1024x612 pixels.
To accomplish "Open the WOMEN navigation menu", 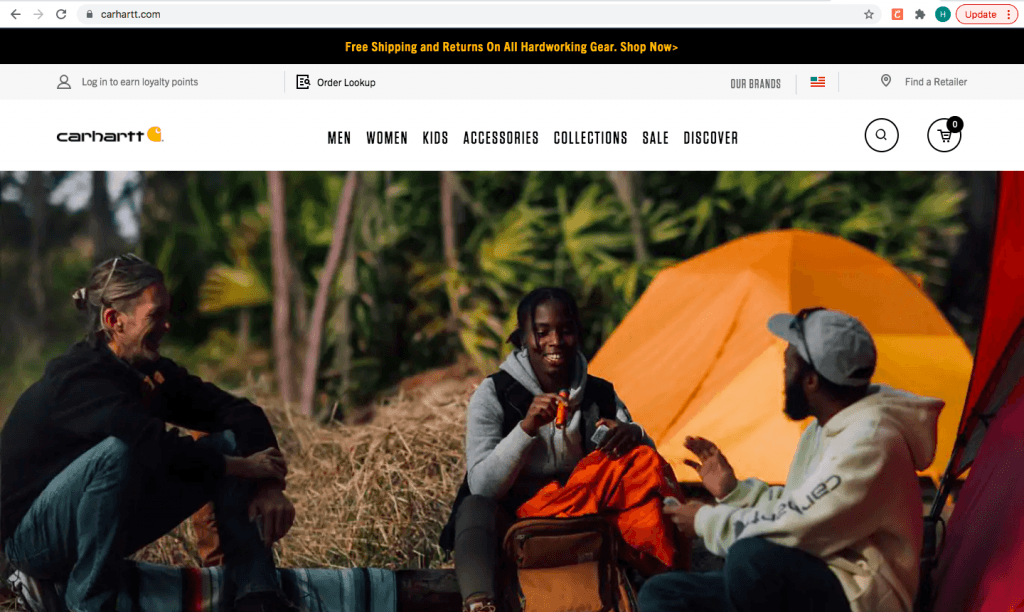I will point(387,138).
